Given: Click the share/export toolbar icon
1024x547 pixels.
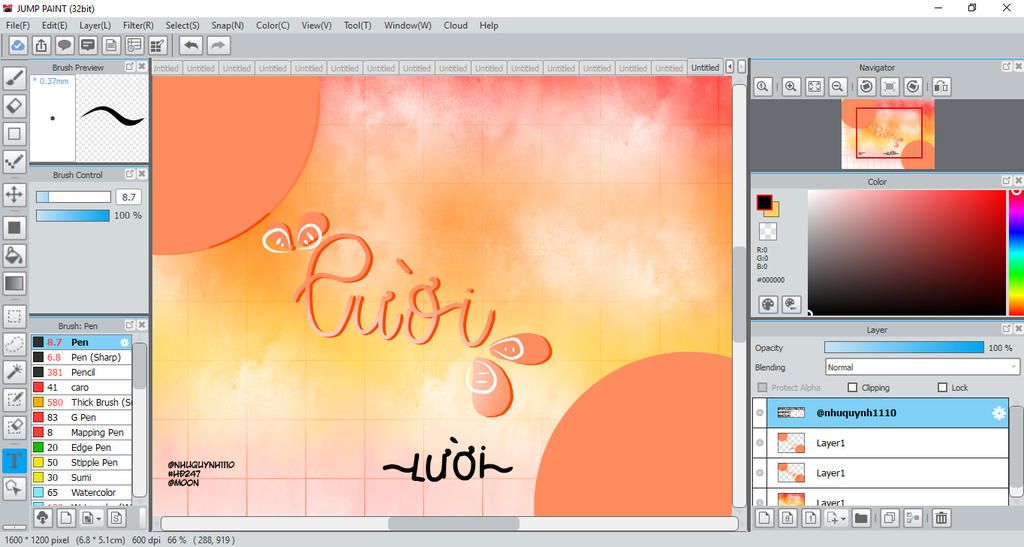Looking at the screenshot, I should tap(41, 45).
